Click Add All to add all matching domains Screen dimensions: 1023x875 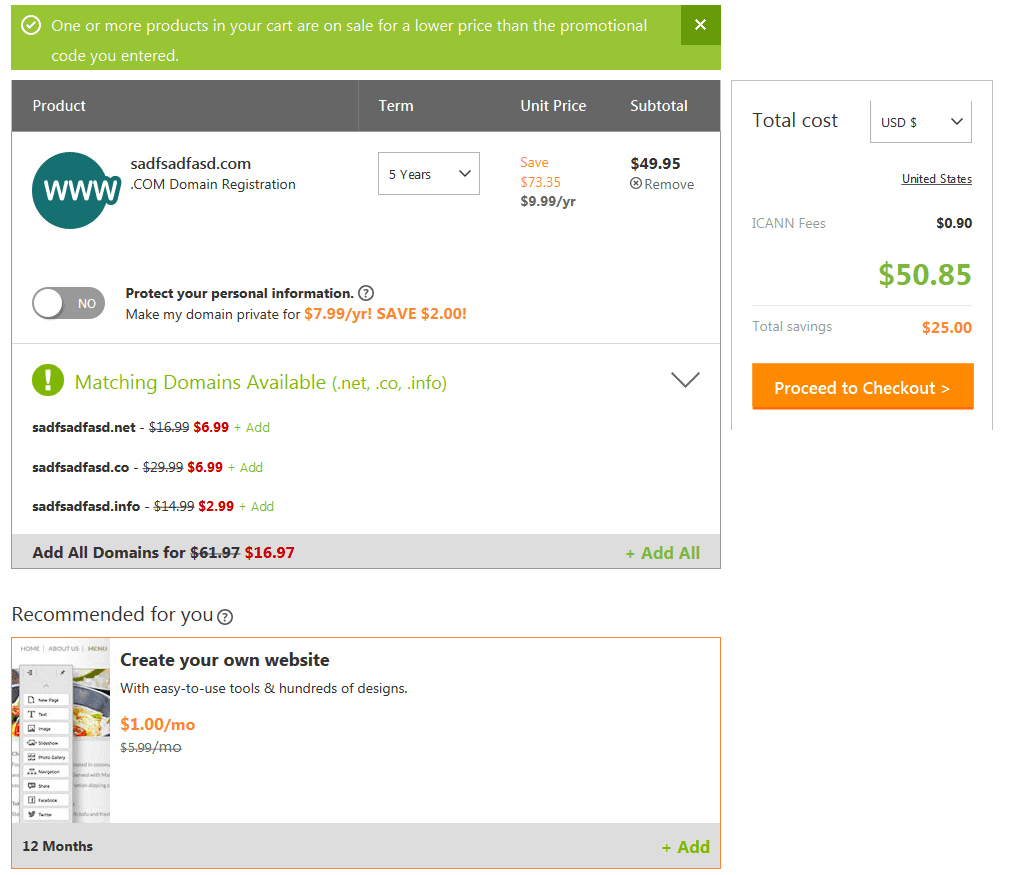pos(662,551)
